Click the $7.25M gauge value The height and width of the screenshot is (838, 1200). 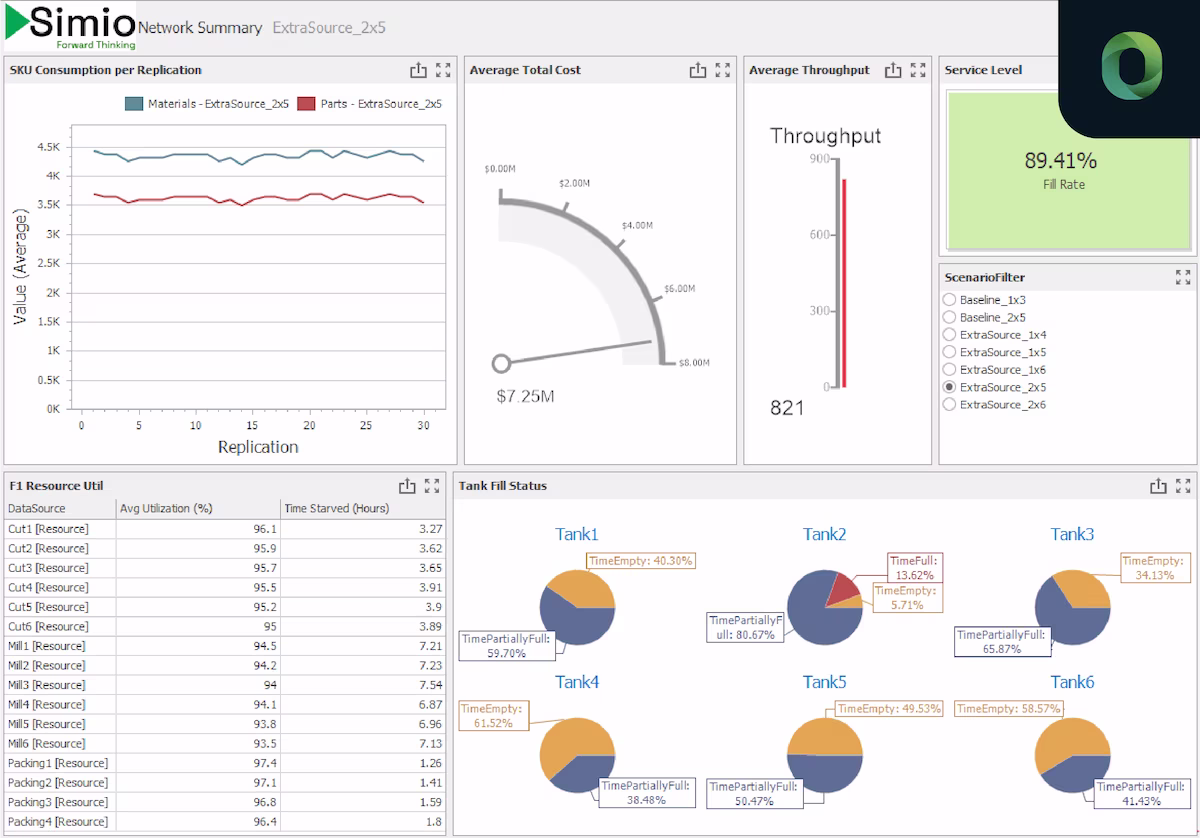[525, 396]
